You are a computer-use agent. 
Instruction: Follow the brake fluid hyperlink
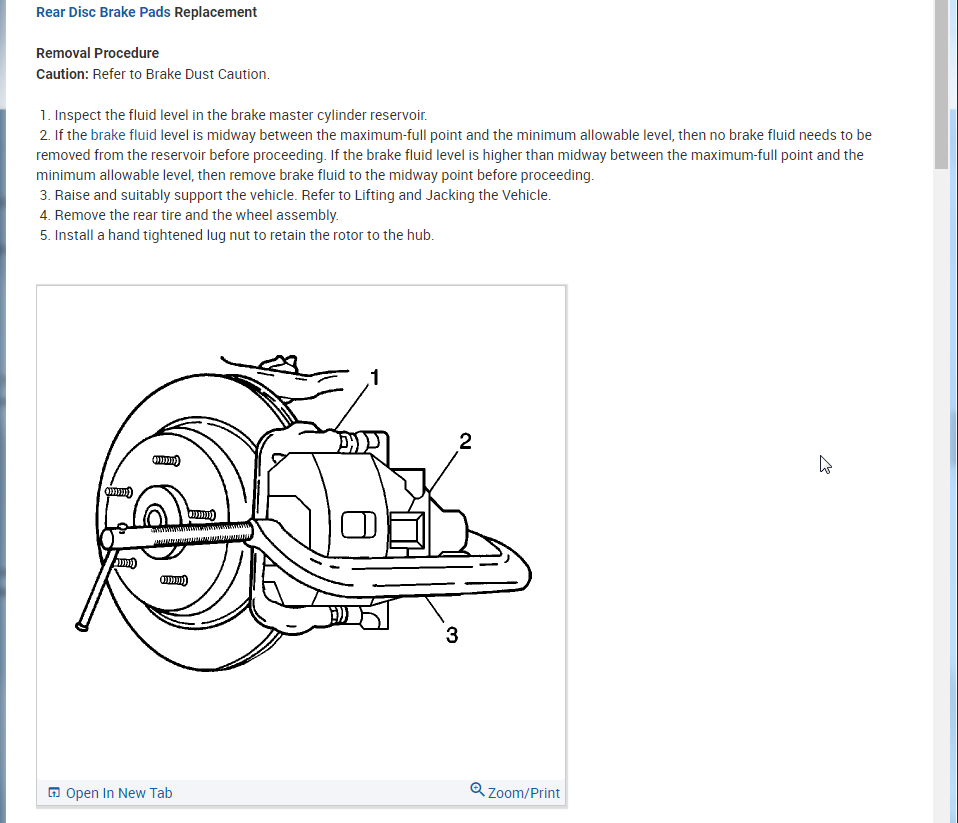coord(123,135)
